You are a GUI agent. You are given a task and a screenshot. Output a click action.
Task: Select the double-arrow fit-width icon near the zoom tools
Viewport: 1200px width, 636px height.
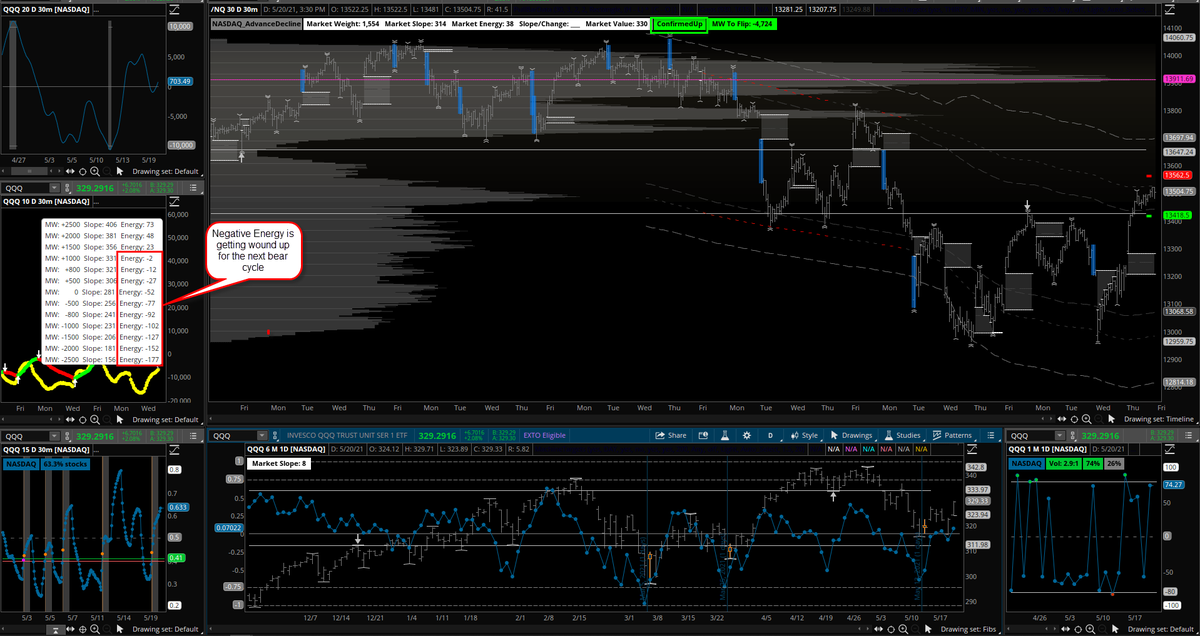[x=878, y=629]
